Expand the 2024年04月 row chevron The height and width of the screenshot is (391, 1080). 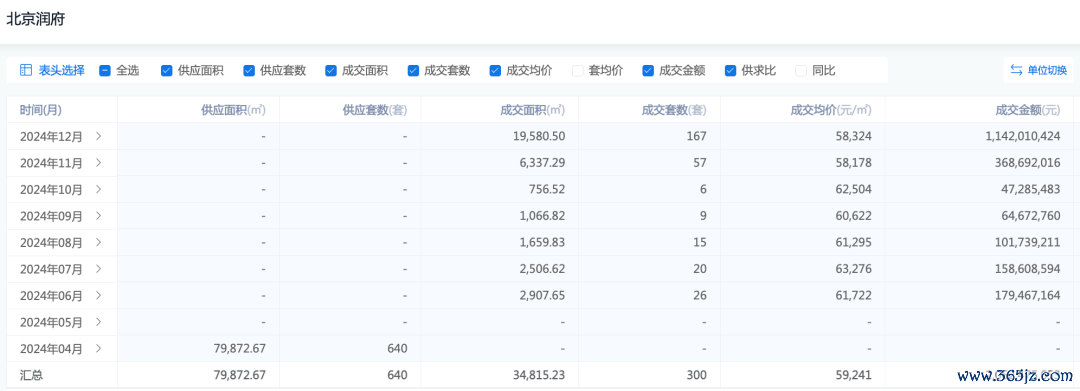[x=98, y=348]
